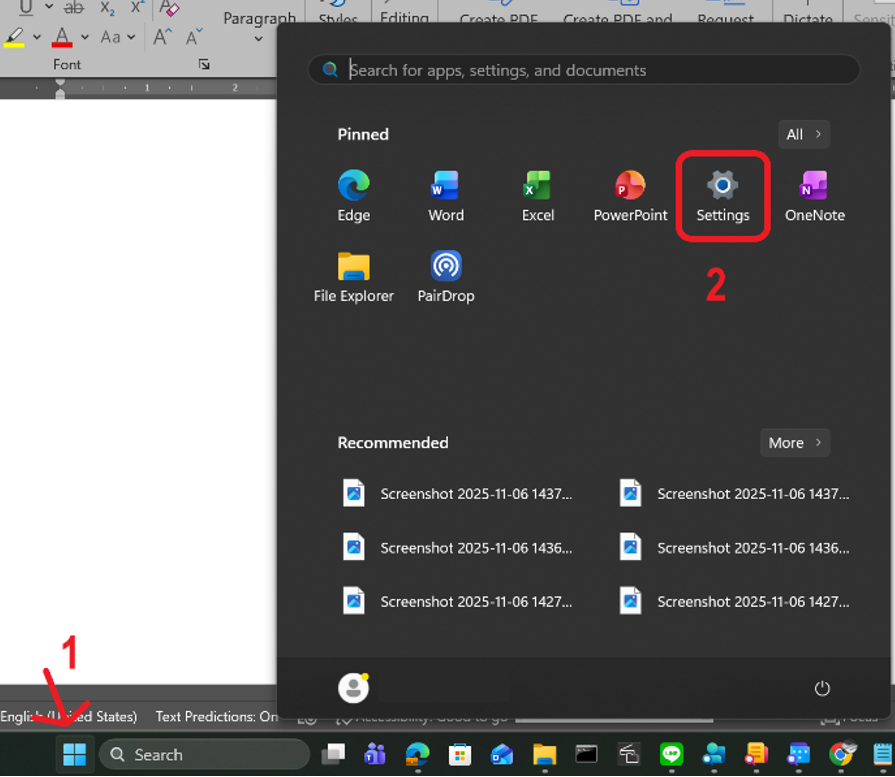Screen dimensions: 895x777
Task: Open the user account profile icon
Action: [353, 688]
